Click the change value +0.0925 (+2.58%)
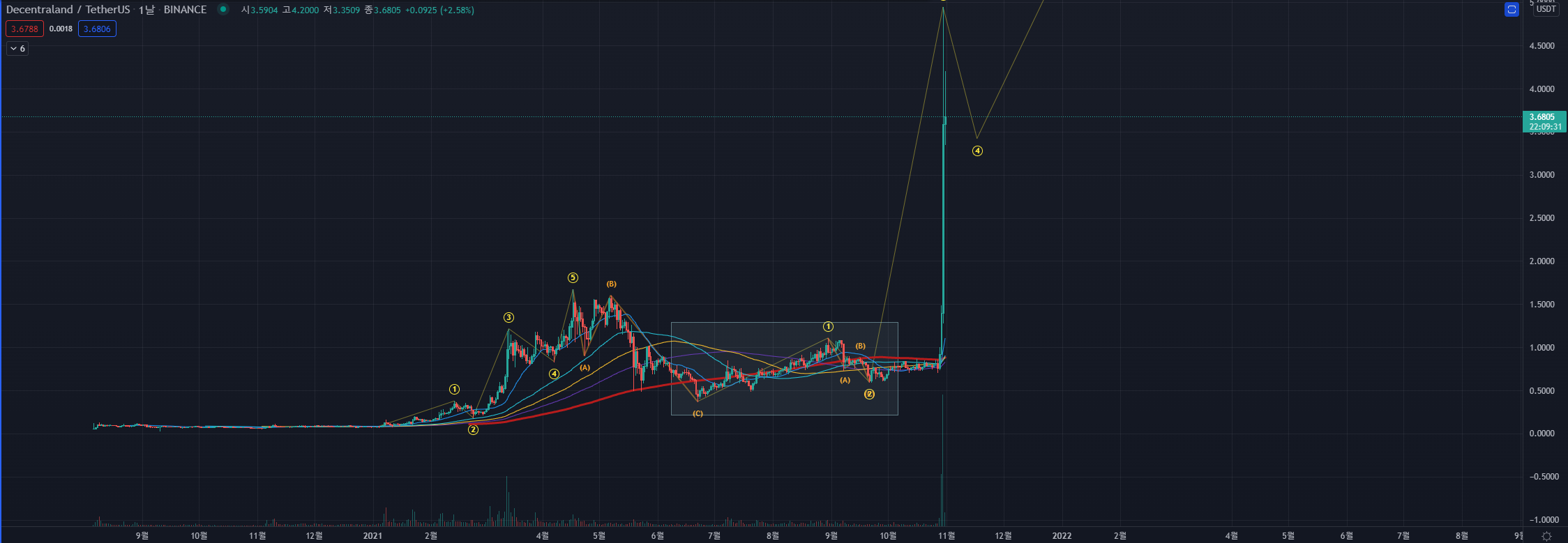Image resolution: width=1568 pixels, height=543 pixels. click(x=439, y=10)
